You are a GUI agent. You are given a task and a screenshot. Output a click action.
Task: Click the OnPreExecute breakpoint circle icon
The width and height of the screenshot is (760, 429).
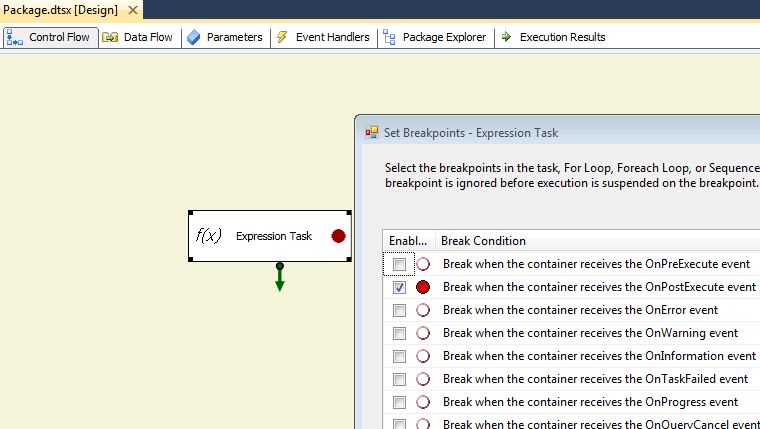(423, 264)
